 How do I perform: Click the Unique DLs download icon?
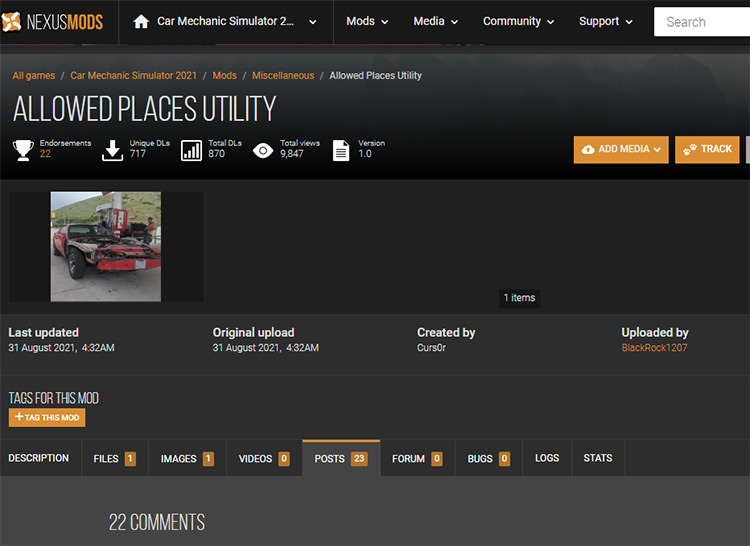(x=112, y=150)
